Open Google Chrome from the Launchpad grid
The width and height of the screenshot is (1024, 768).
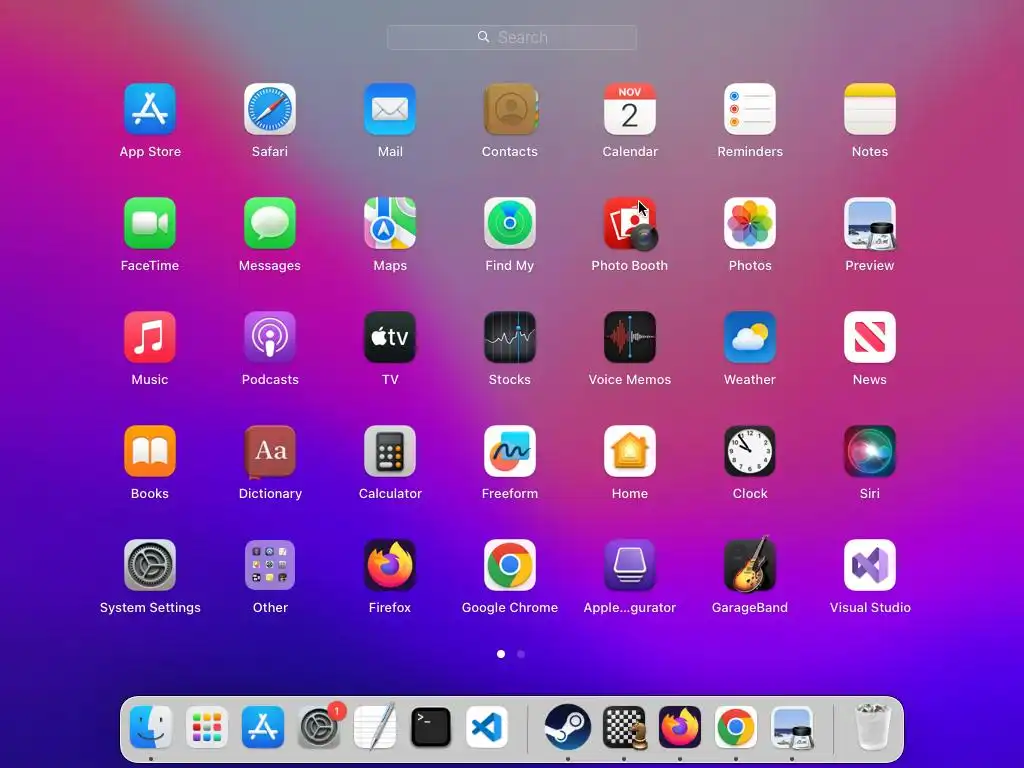pos(510,565)
